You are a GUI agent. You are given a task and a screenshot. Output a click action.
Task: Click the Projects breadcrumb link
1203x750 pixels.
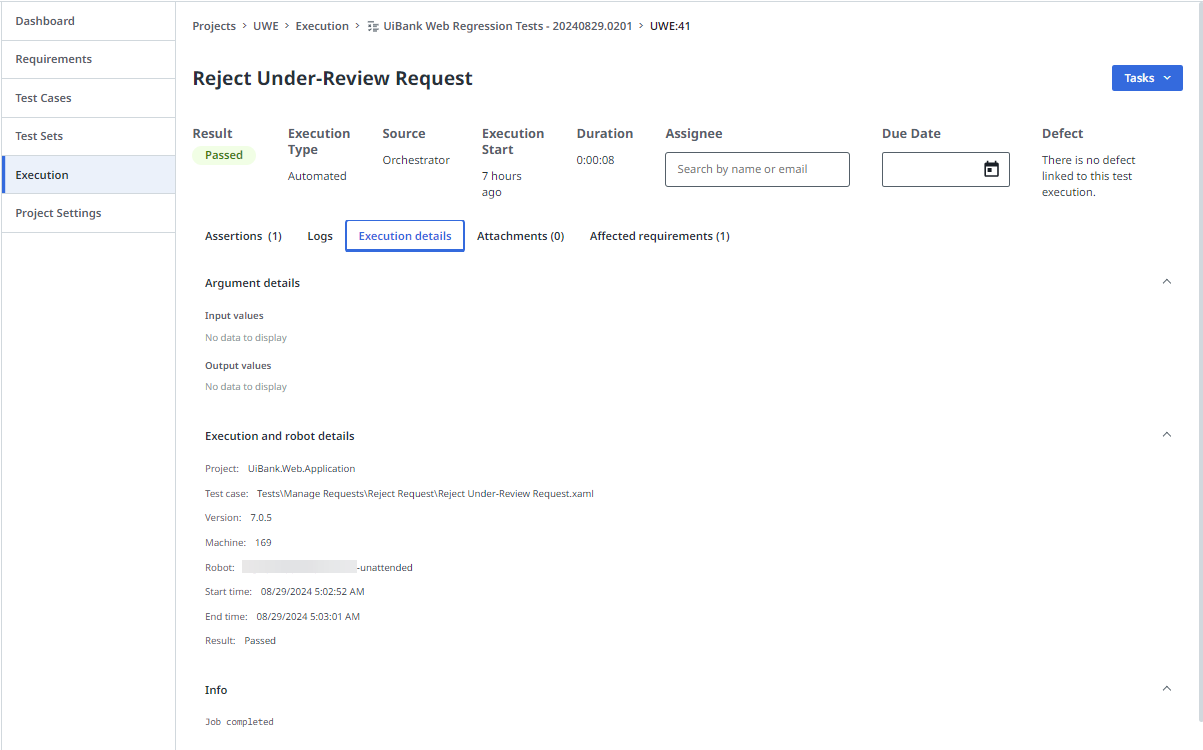[213, 25]
